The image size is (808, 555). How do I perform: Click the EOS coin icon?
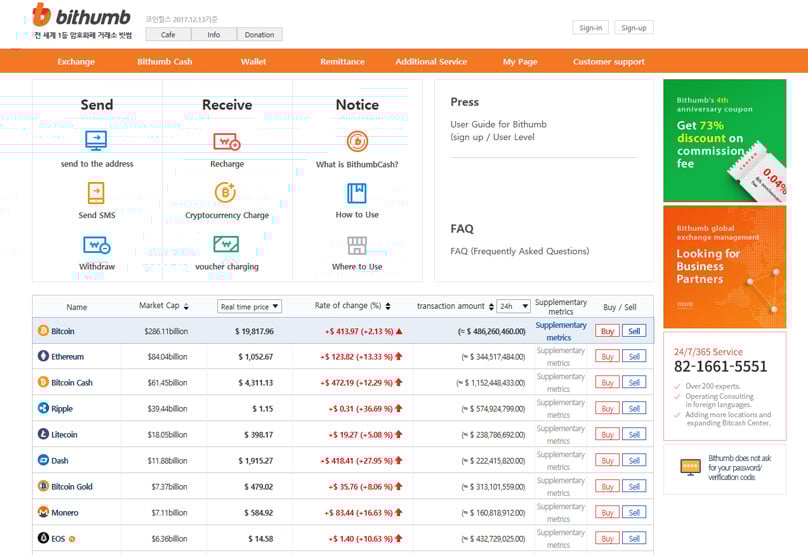pos(43,538)
